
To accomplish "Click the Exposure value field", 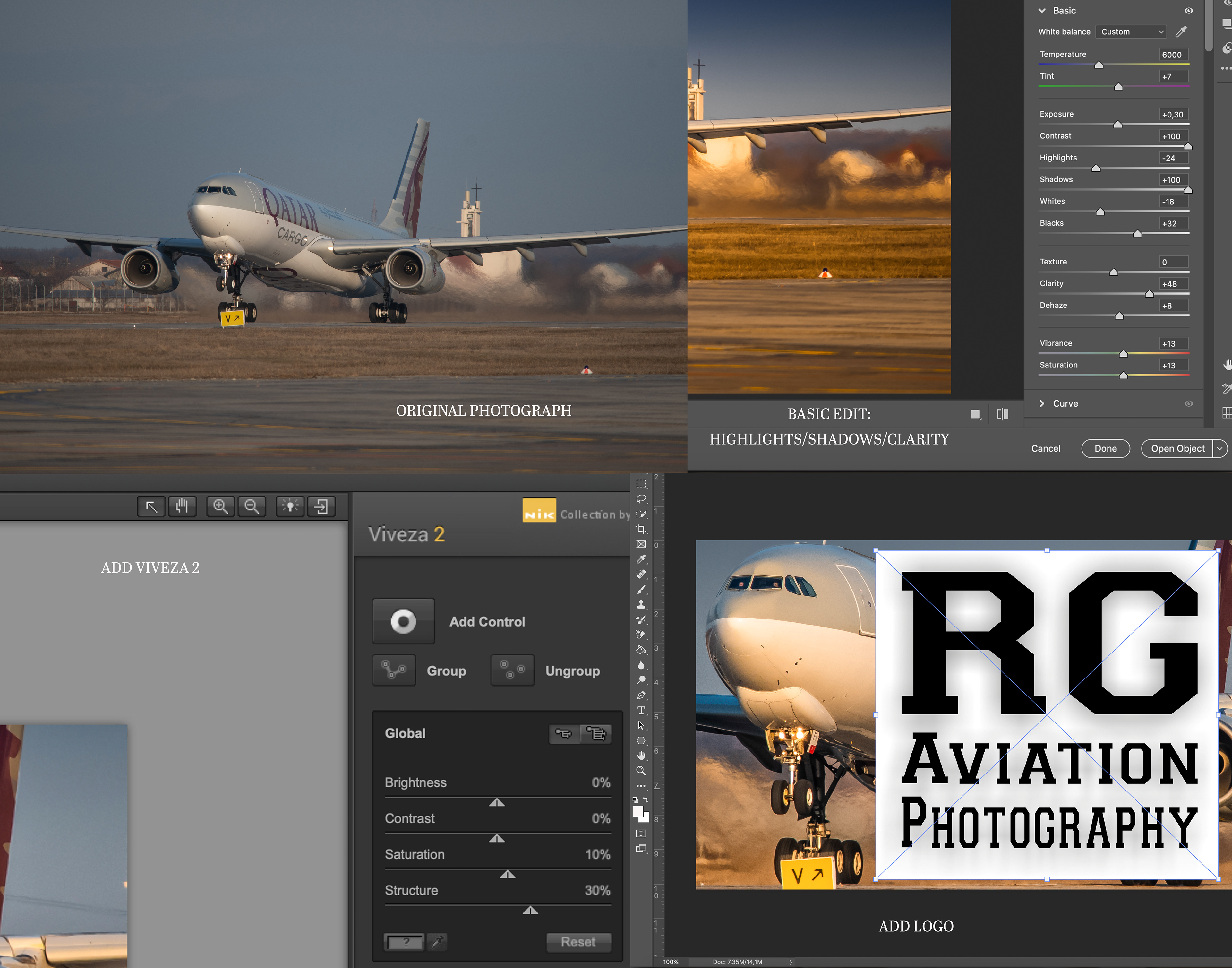I will tap(1173, 115).
